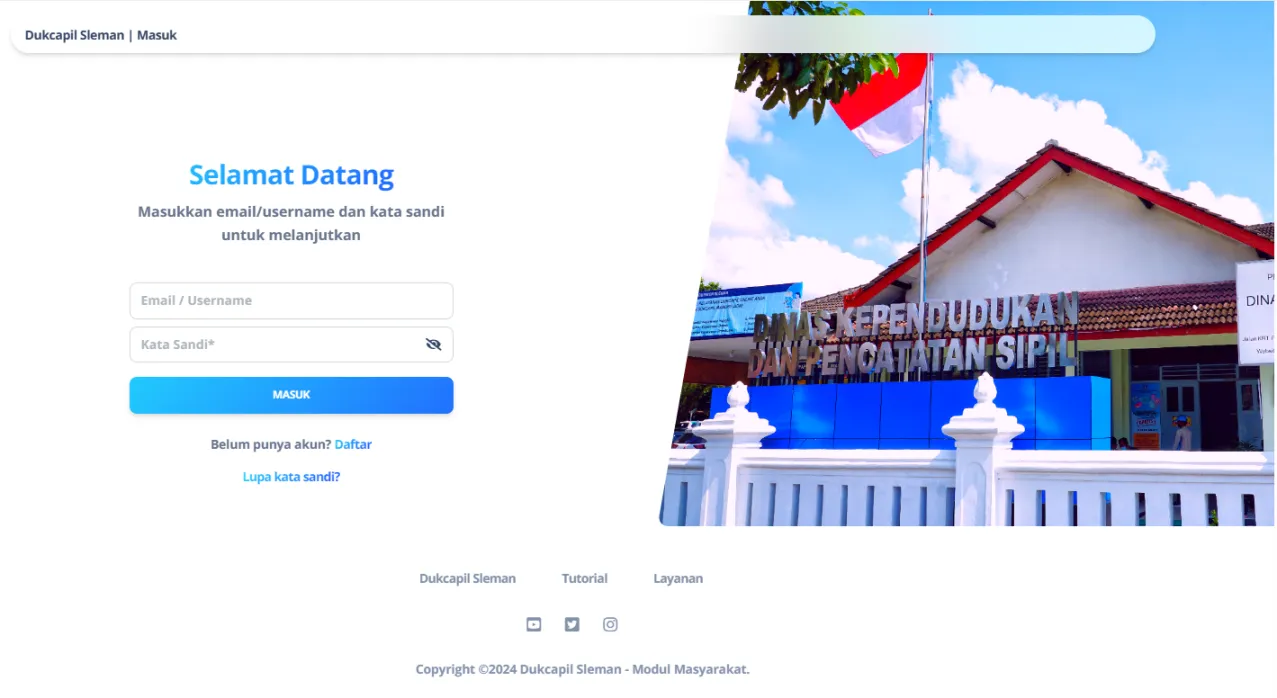
Task: Open the Instagram page icon
Action: pyautogui.click(x=610, y=624)
